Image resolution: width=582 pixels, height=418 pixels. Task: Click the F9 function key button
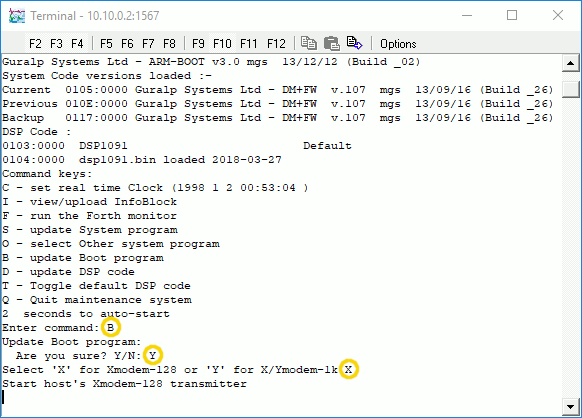coord(198,44)
